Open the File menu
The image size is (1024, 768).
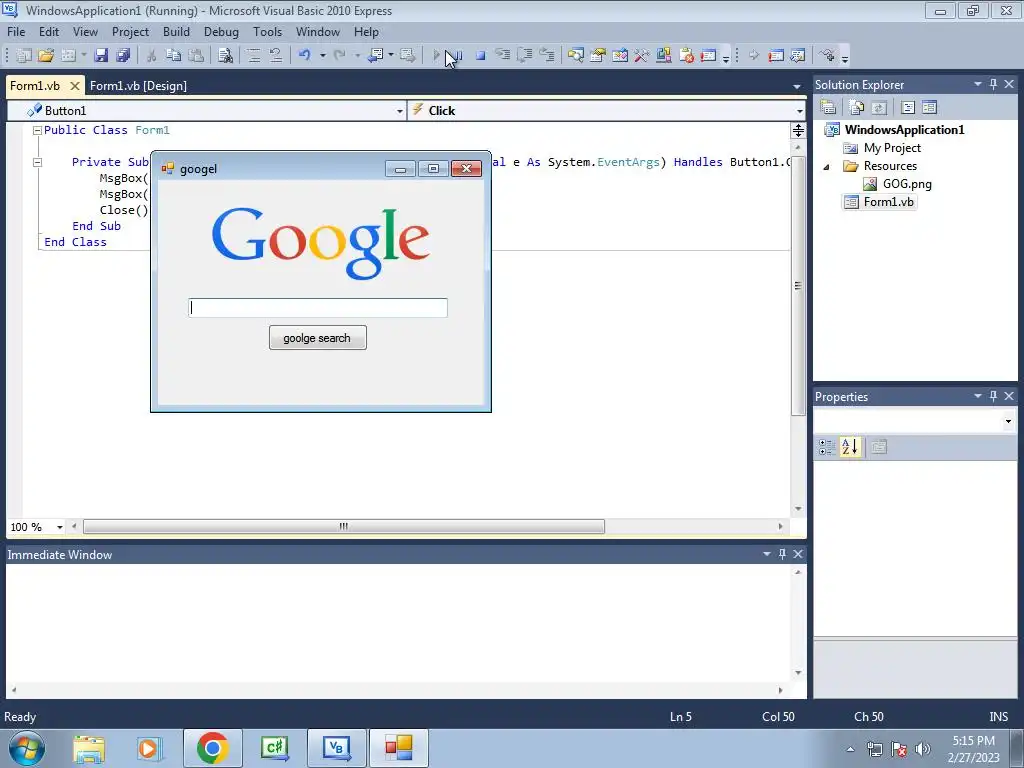pos(16,31)
